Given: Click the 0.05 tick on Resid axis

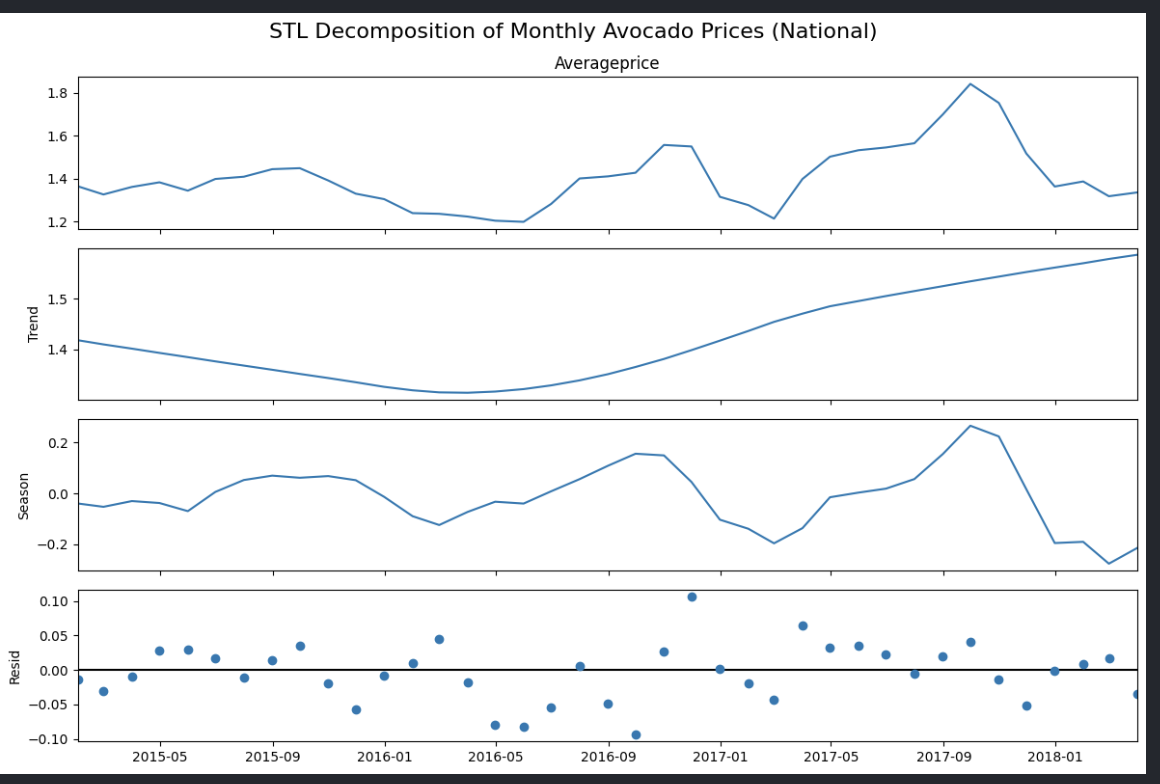Looking at the screenshot, I should 50,636.
